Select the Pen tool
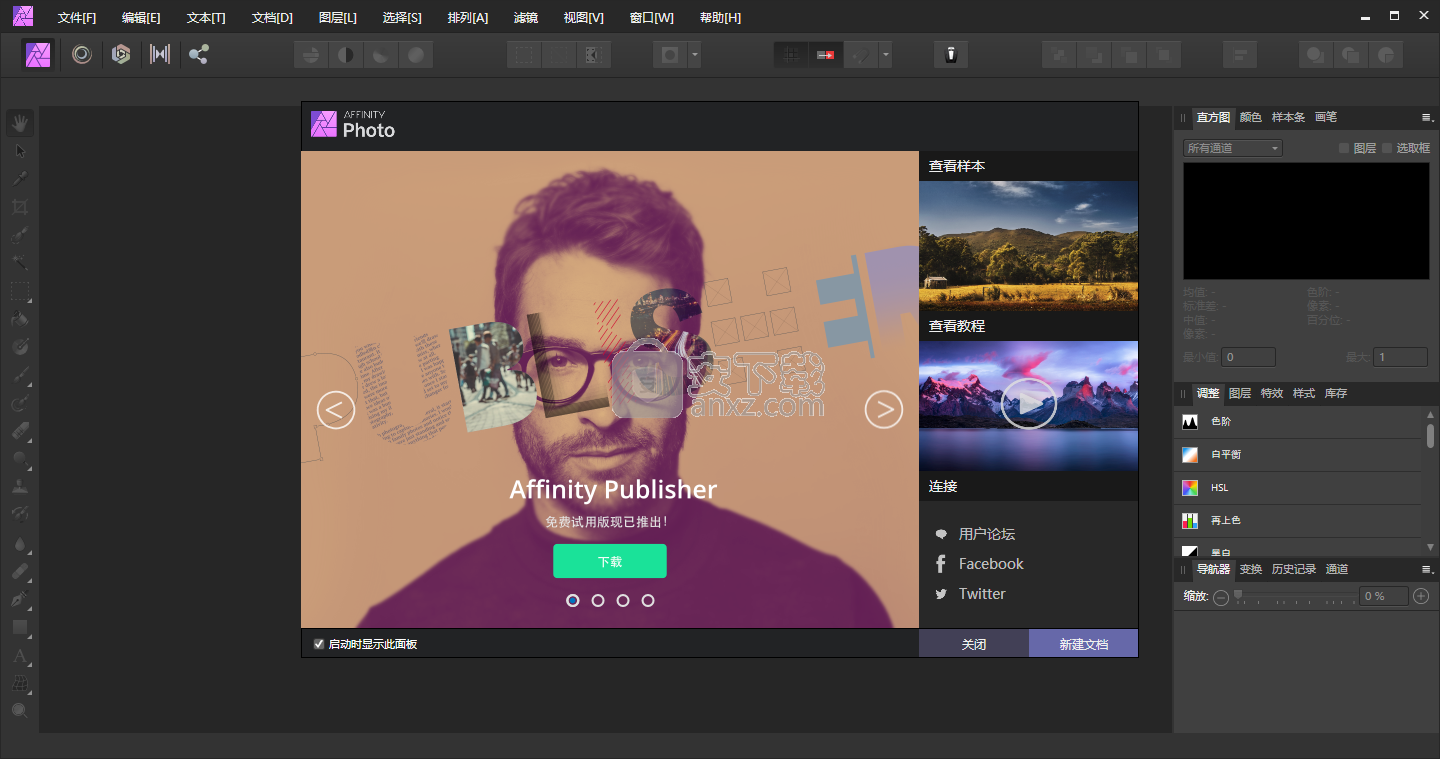The width and height of the screenshot is (1440, 759). [20, 600]
